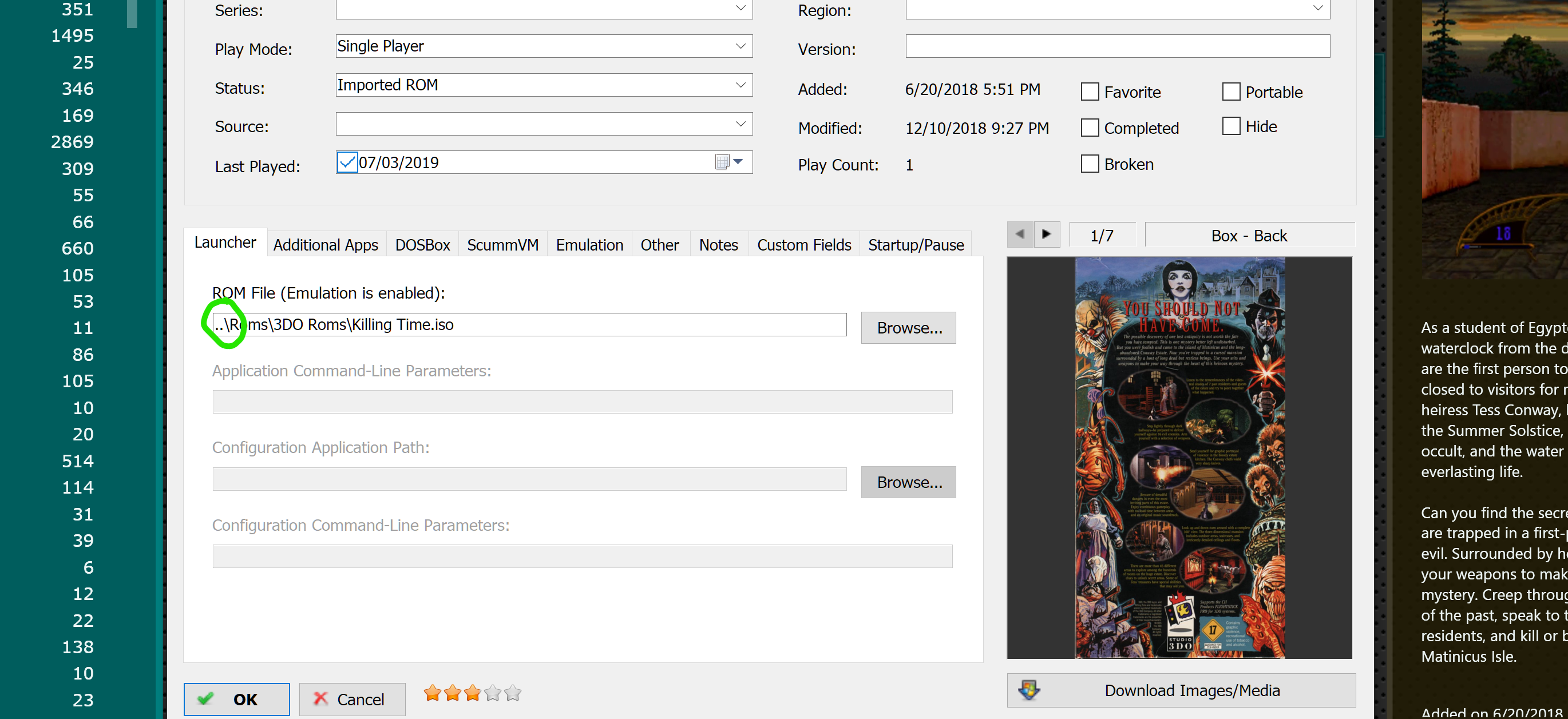Click the Cancel button

[x=352, y=699]
